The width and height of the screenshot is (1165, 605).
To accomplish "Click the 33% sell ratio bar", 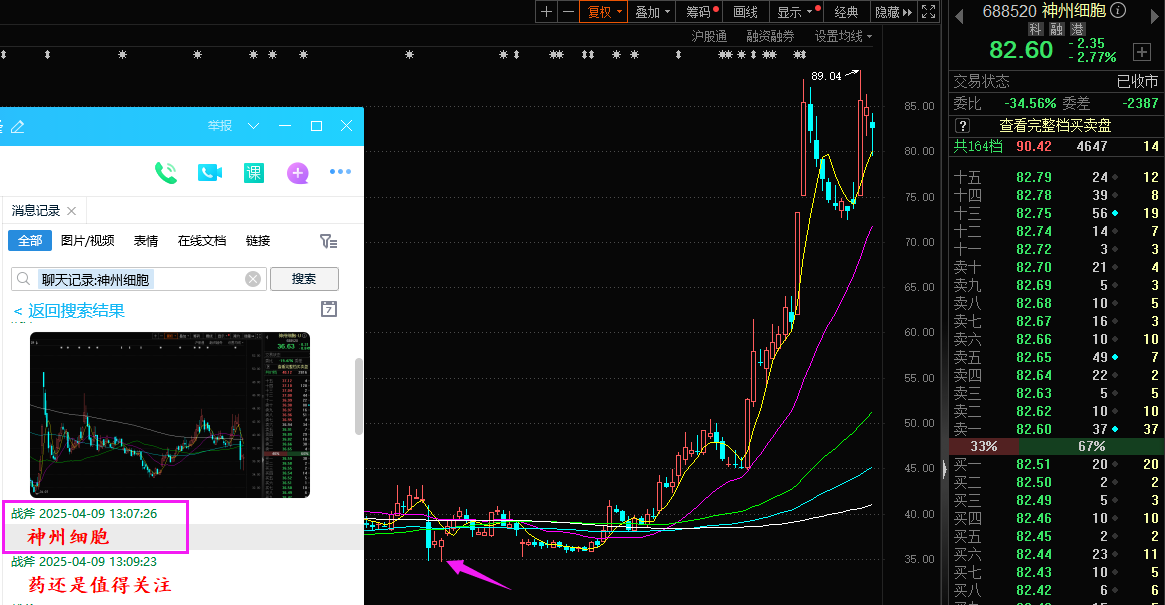I will (x=984, y=446).
